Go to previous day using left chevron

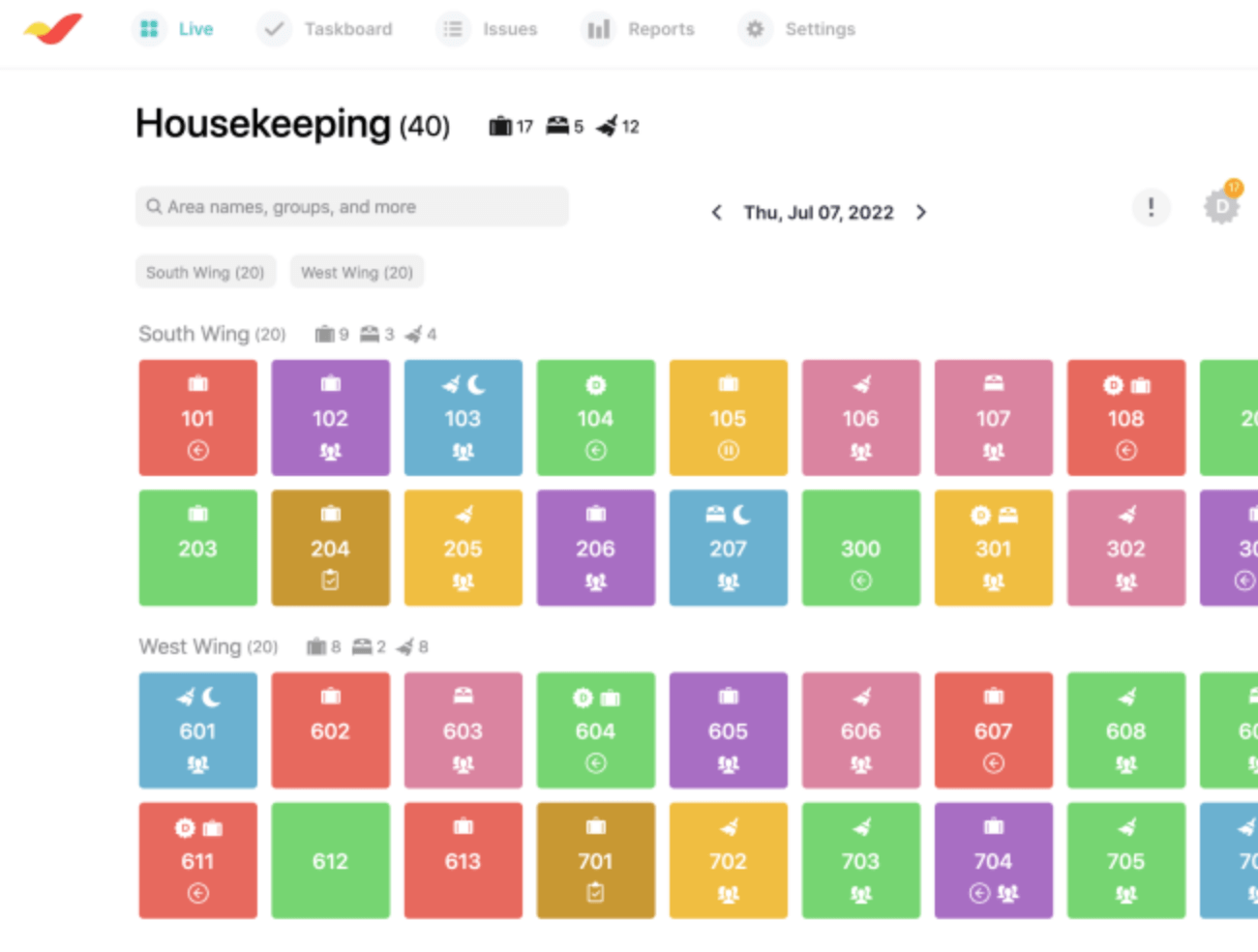[716, 213]
